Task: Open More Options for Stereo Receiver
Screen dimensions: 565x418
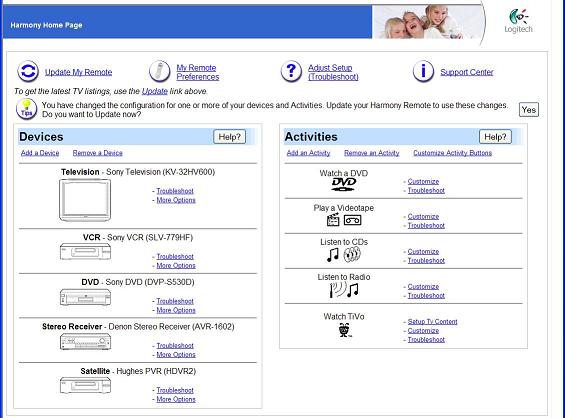Action: [x=176, y=355]
